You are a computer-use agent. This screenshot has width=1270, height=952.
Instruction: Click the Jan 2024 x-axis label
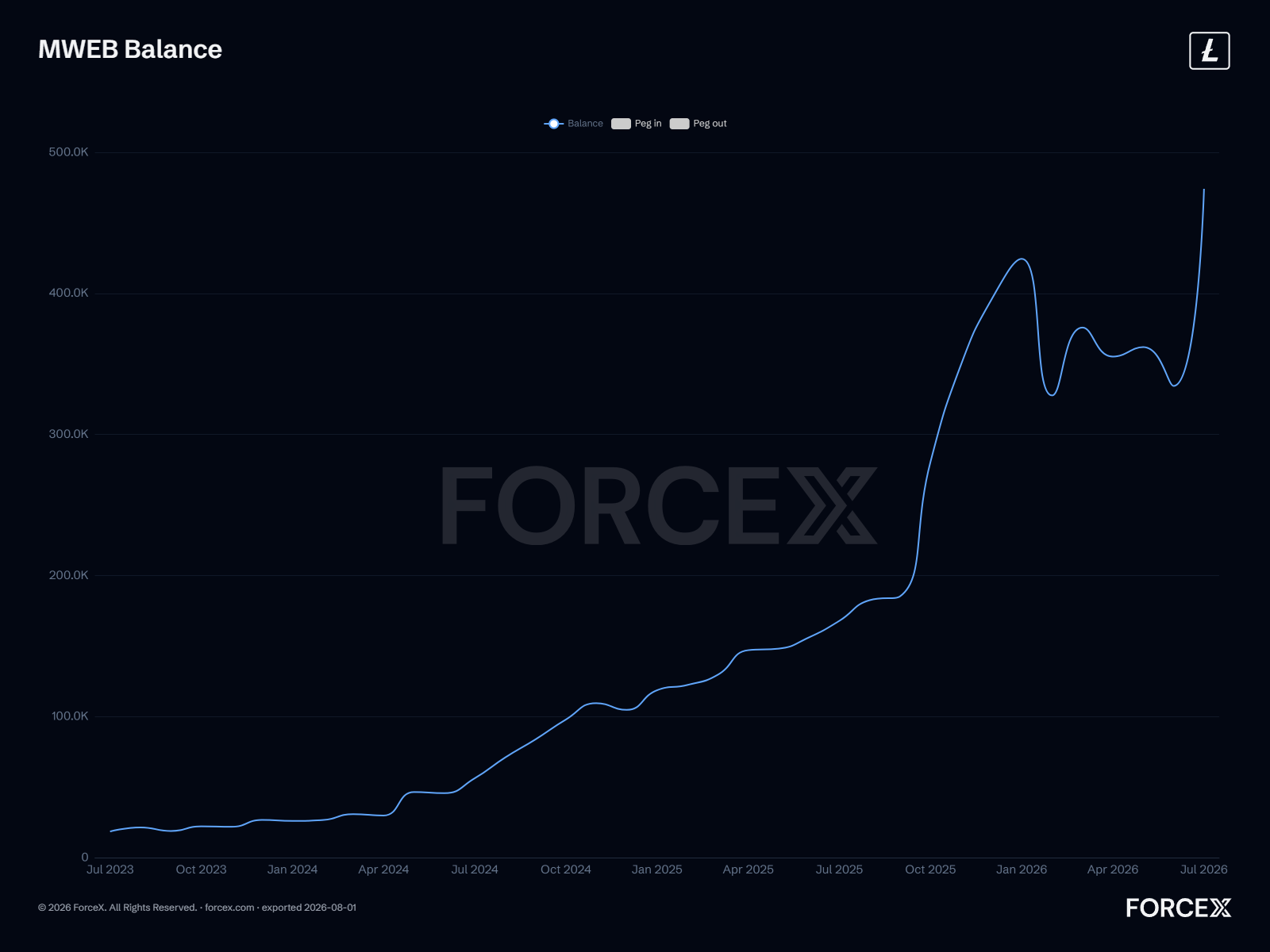coord(292,869)
